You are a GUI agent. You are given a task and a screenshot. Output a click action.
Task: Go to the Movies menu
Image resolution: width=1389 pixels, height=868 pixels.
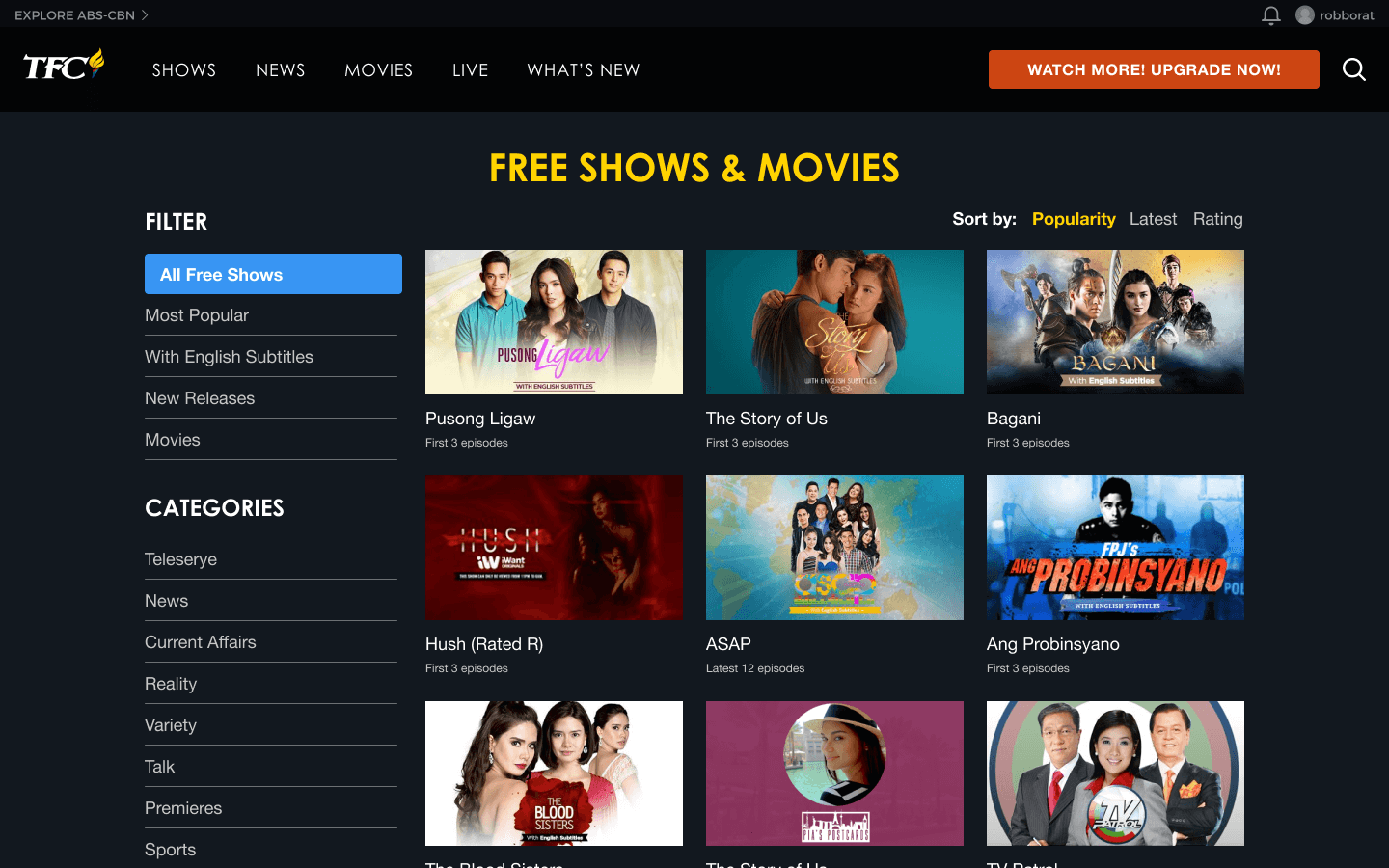(378, 70)
